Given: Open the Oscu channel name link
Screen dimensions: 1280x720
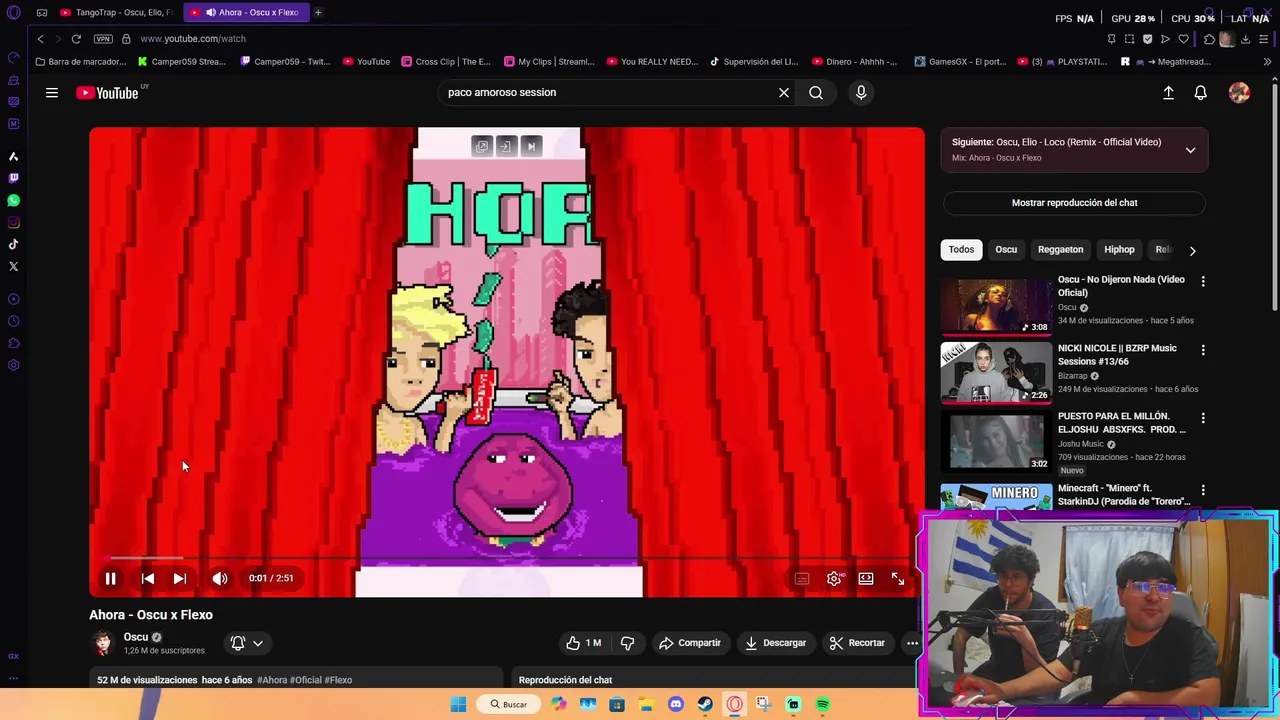Looking at the screenshot, I should (136, 637).
